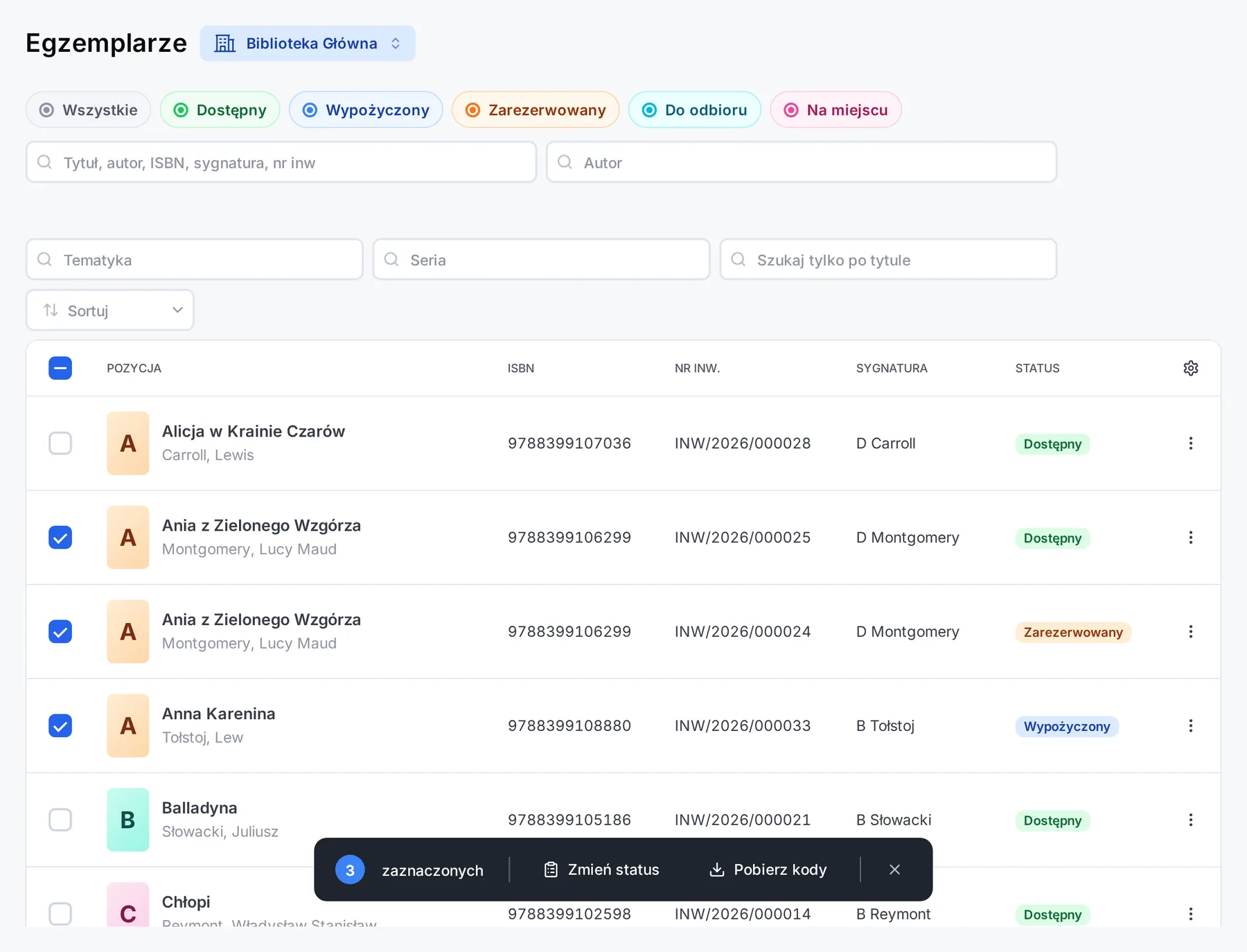Click ISBN 9788399108880
Viewport: 1247px width, 952px height.
tap(569, 726)
